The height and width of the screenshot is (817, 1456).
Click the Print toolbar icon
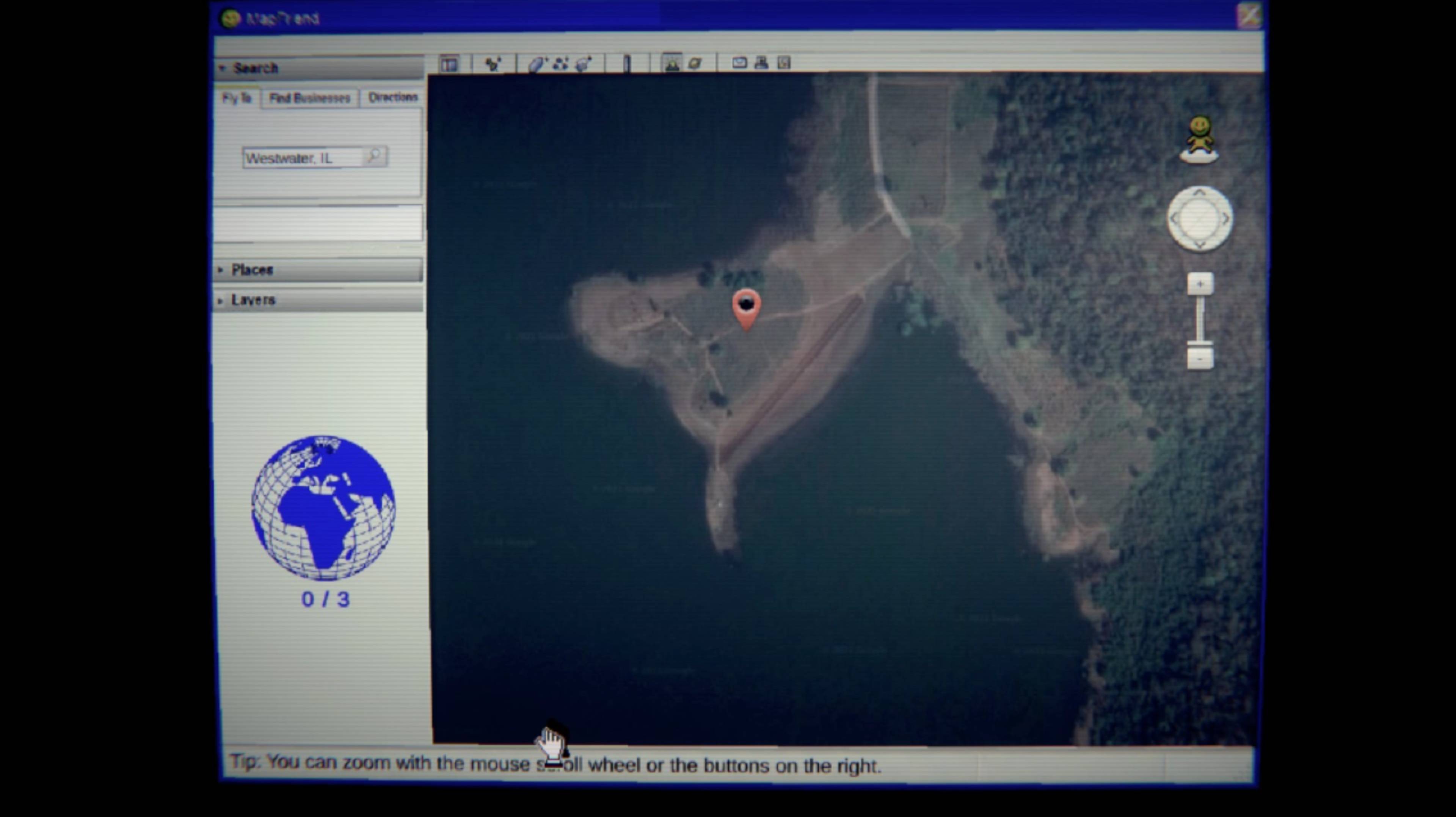(761, 63)
